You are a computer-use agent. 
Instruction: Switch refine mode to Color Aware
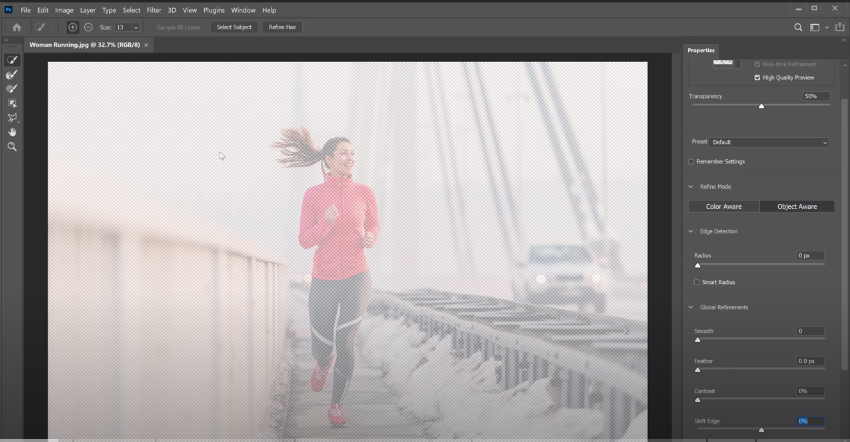724,206
